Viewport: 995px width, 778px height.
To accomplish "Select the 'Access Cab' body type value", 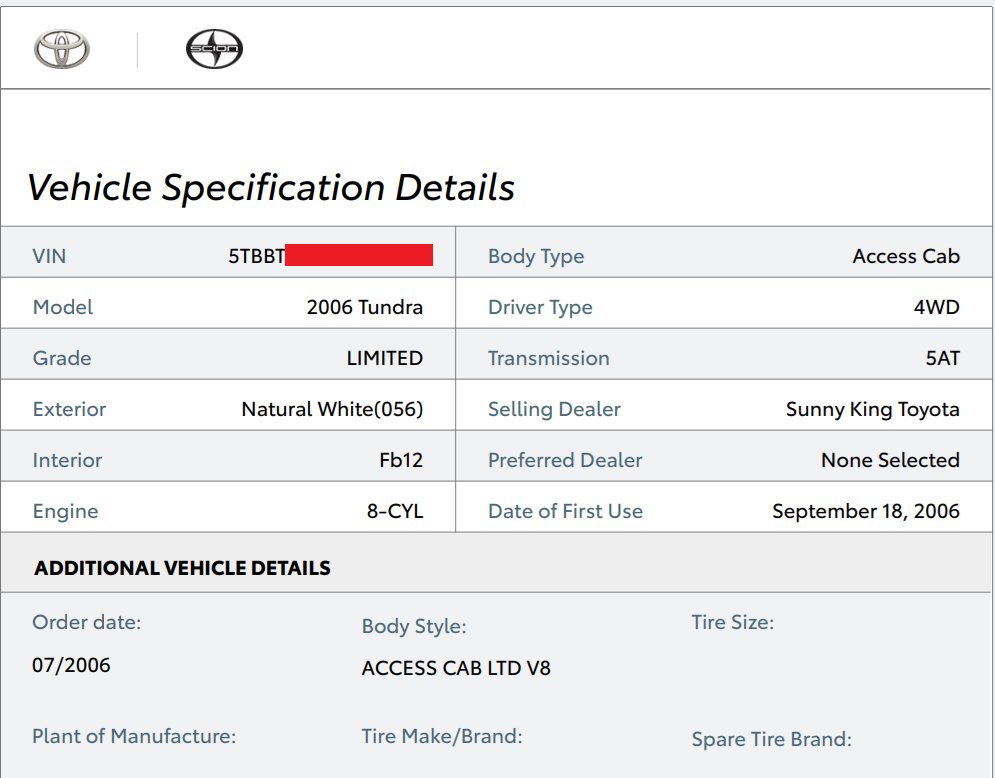I will tap(906, 256).
